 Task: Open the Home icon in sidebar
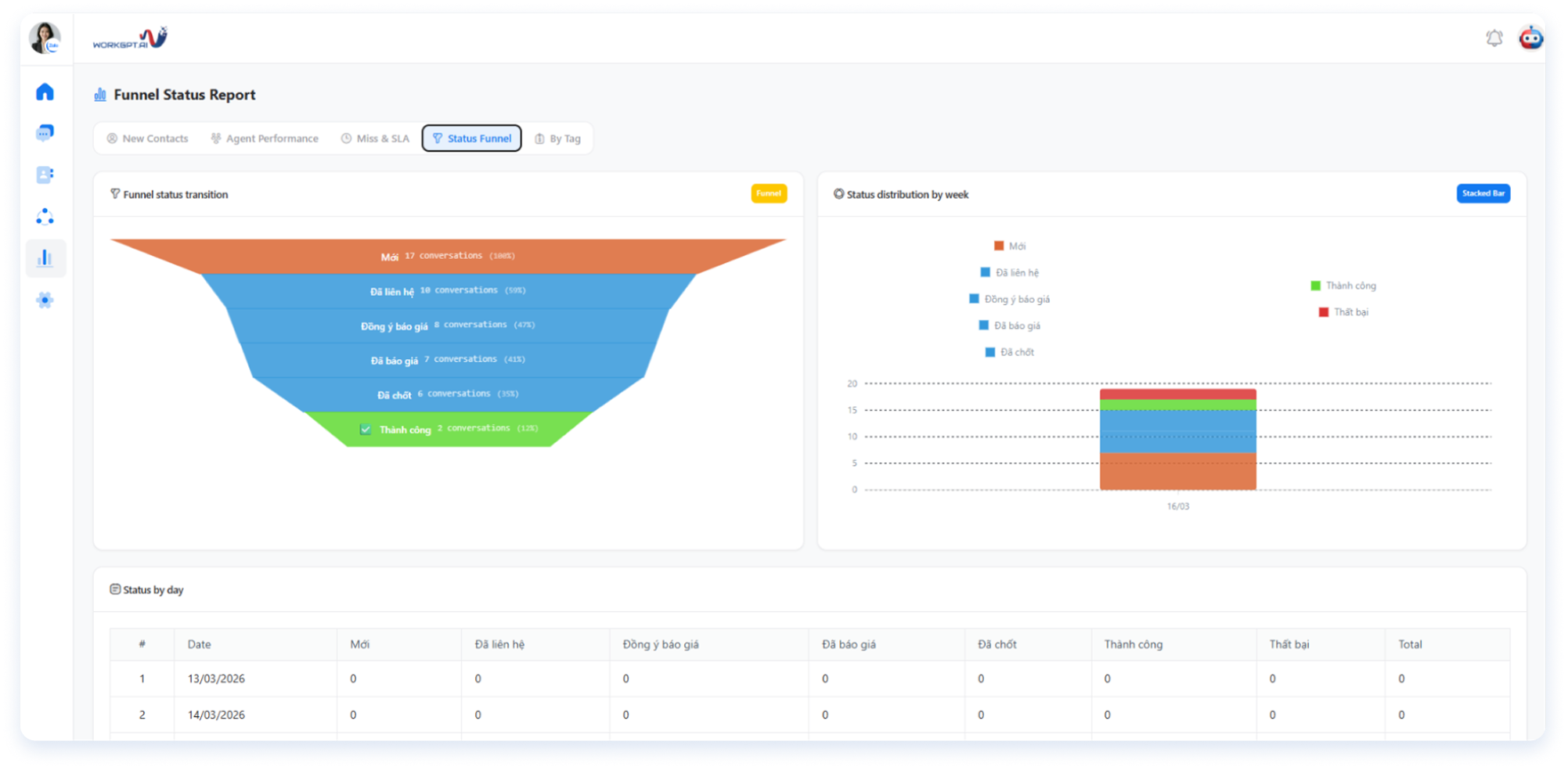pyautogui.click(x=45, y=92)
